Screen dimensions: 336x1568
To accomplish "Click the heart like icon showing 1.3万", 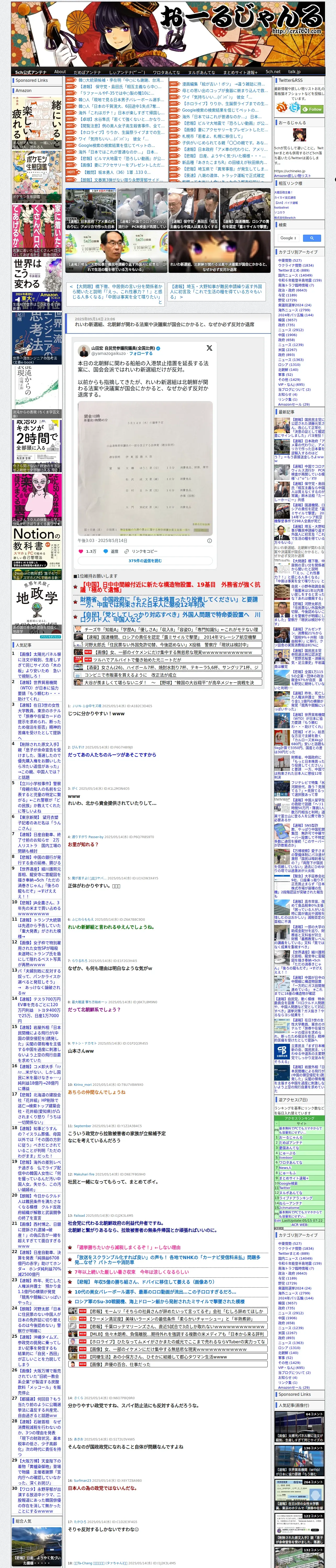I will [x=81, y=551].
